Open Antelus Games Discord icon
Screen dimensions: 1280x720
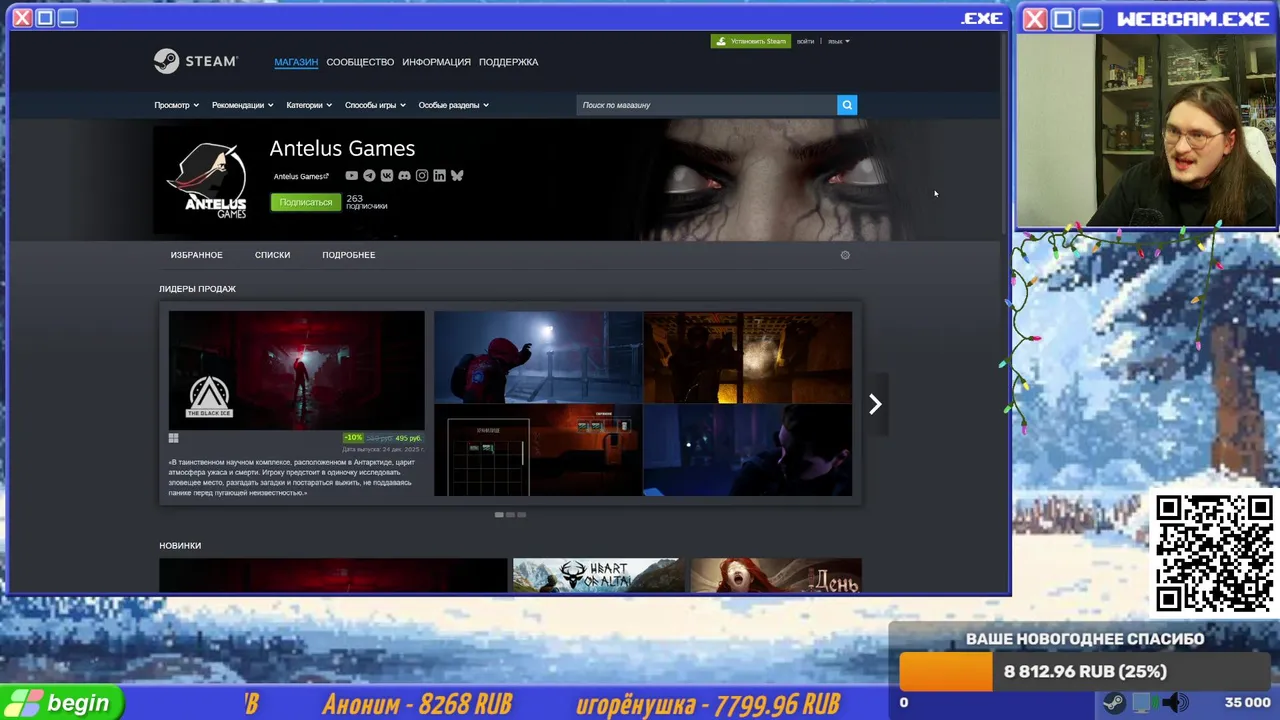(404, 176)
